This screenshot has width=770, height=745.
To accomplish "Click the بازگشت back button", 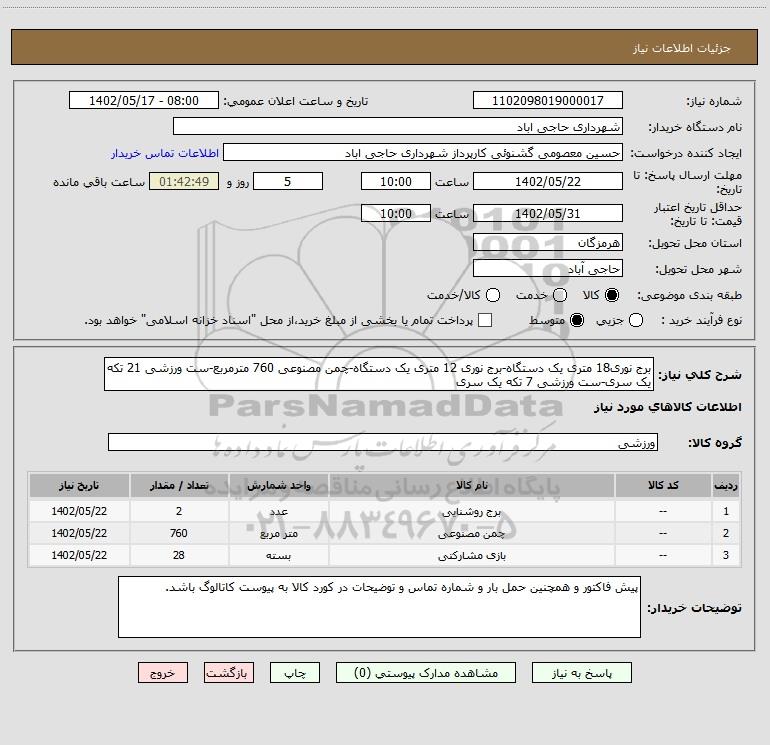I will [x=229, y=673].
